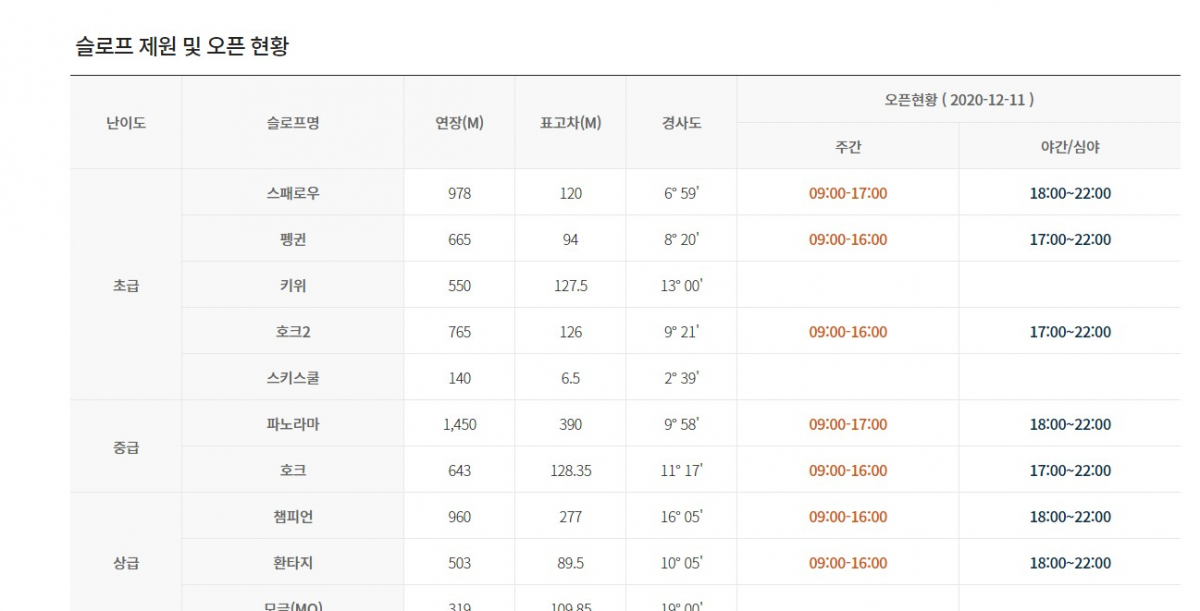
Task: Click the 표고차(M) column header
Action: (570, 123)
